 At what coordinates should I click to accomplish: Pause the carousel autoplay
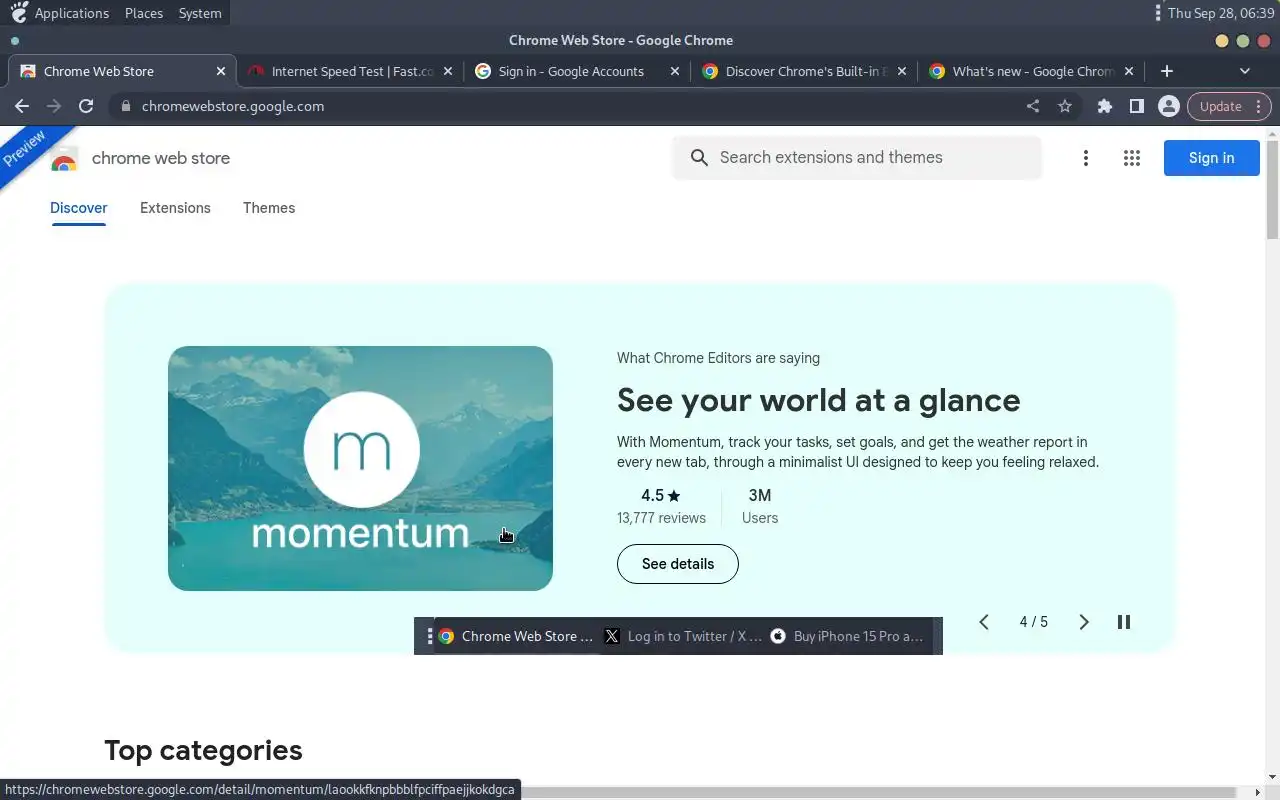point(1124,622)
